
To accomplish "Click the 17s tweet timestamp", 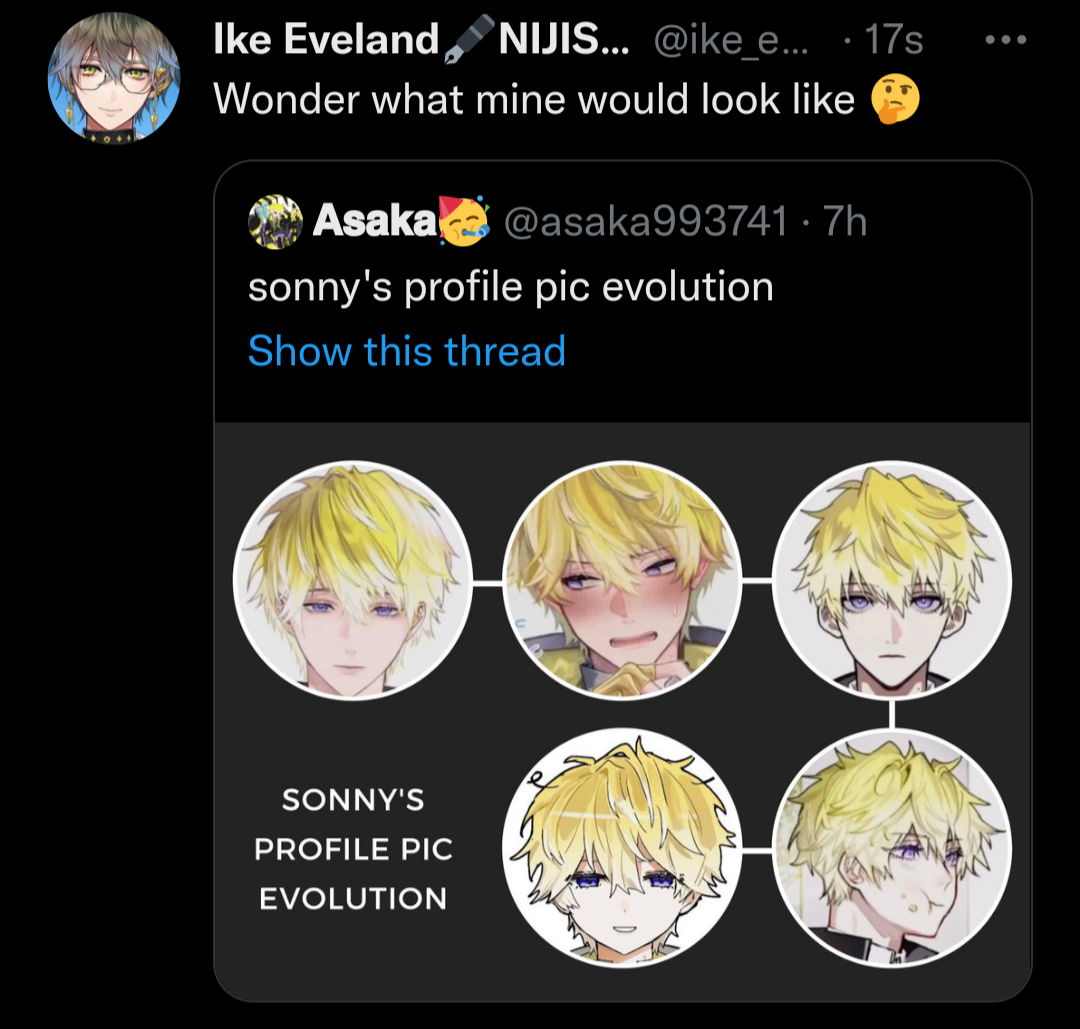I will pos(893,41).
